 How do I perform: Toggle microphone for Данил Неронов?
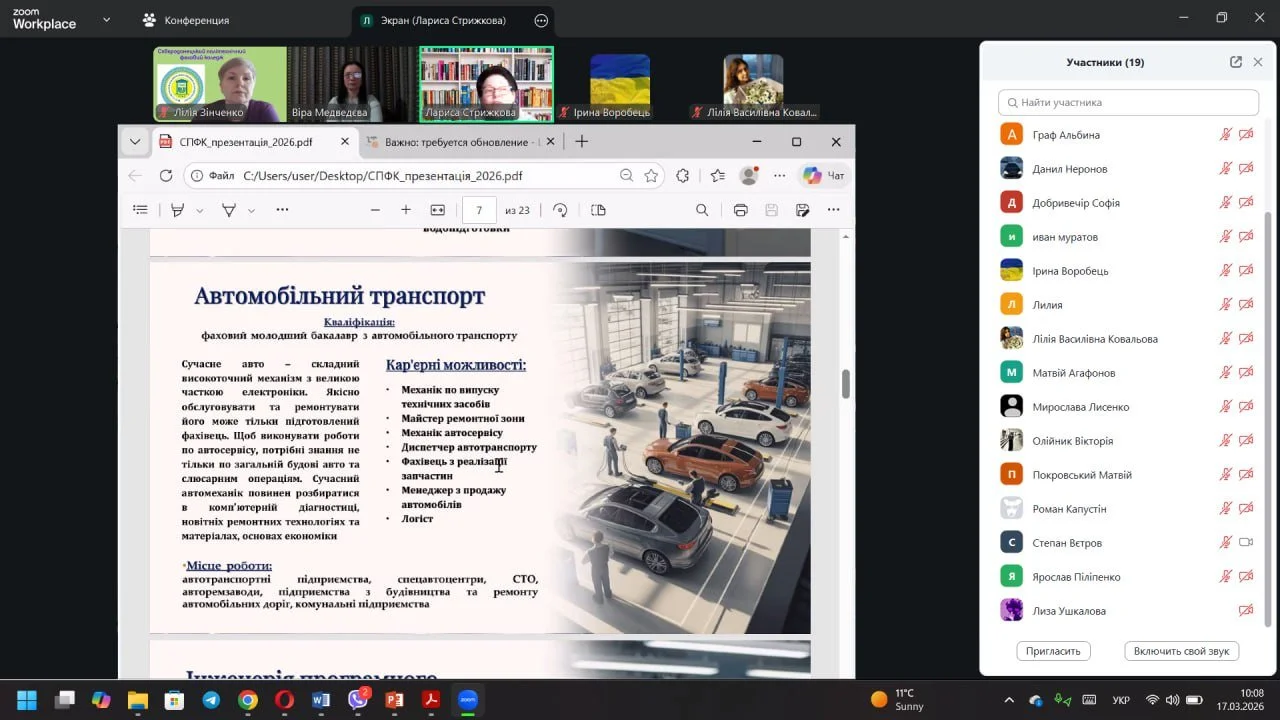click(1225, 169)
